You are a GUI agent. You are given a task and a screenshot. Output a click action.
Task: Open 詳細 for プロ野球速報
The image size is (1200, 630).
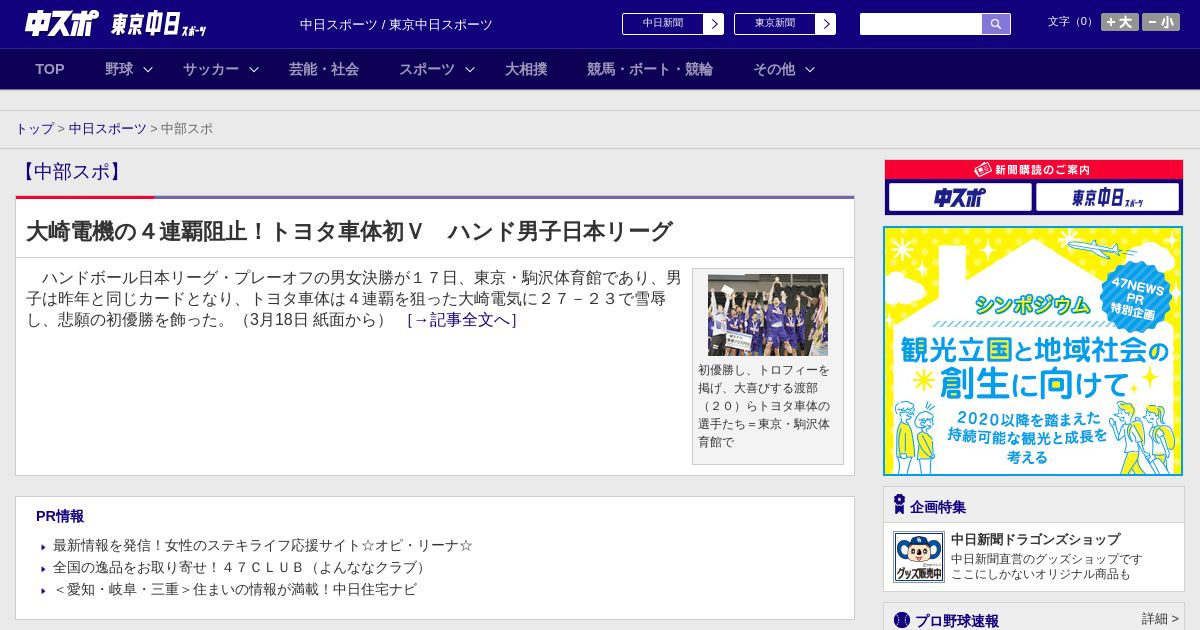click(x=1160, y=619)
